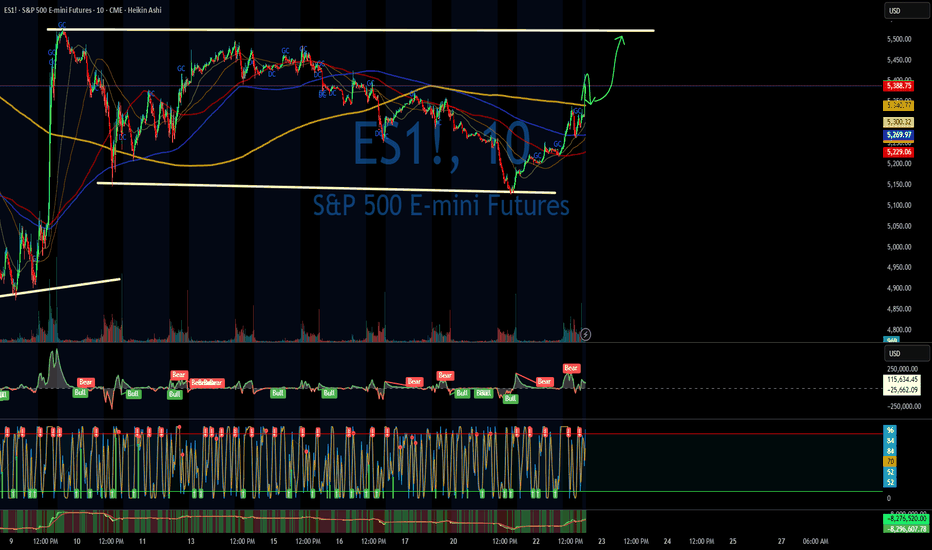Click the 5,100.00 price scale label

coord(899,205)
